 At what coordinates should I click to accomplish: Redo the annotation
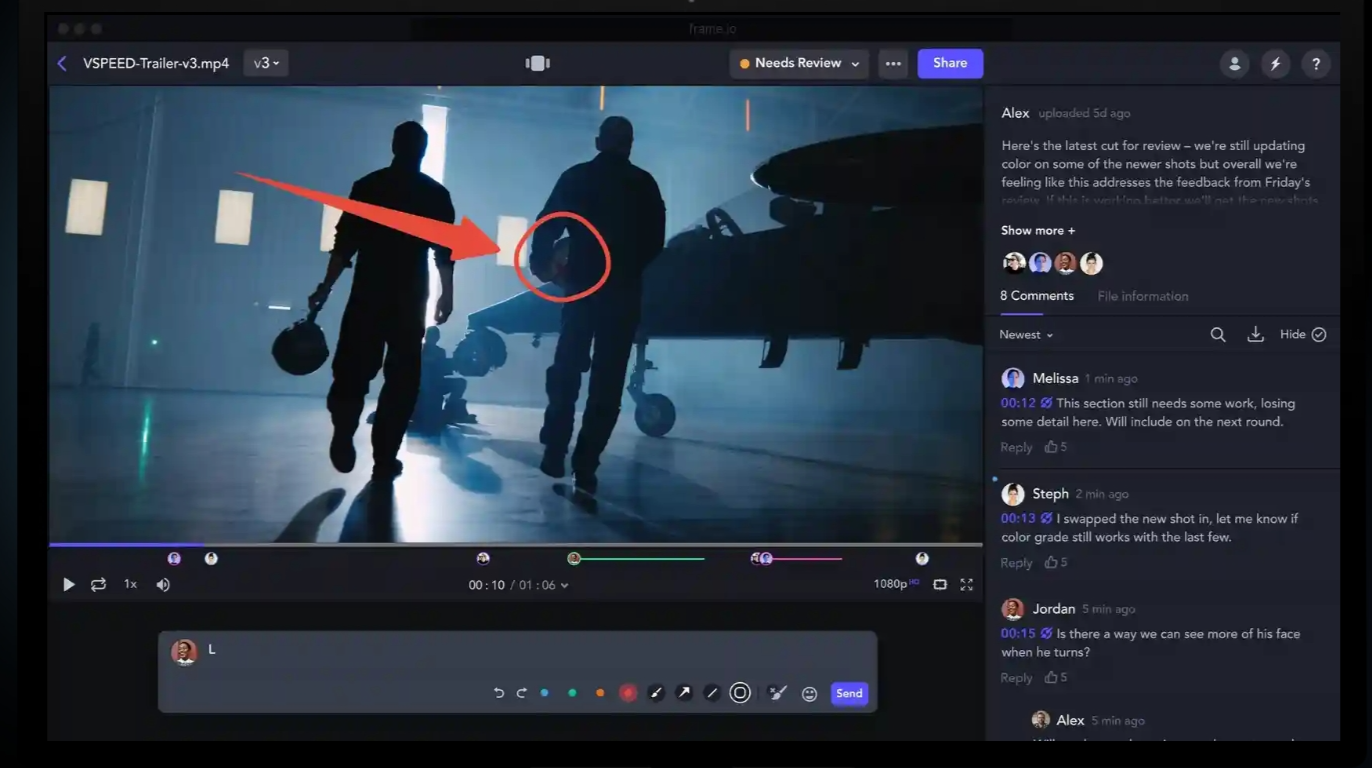tap(521, 693)
